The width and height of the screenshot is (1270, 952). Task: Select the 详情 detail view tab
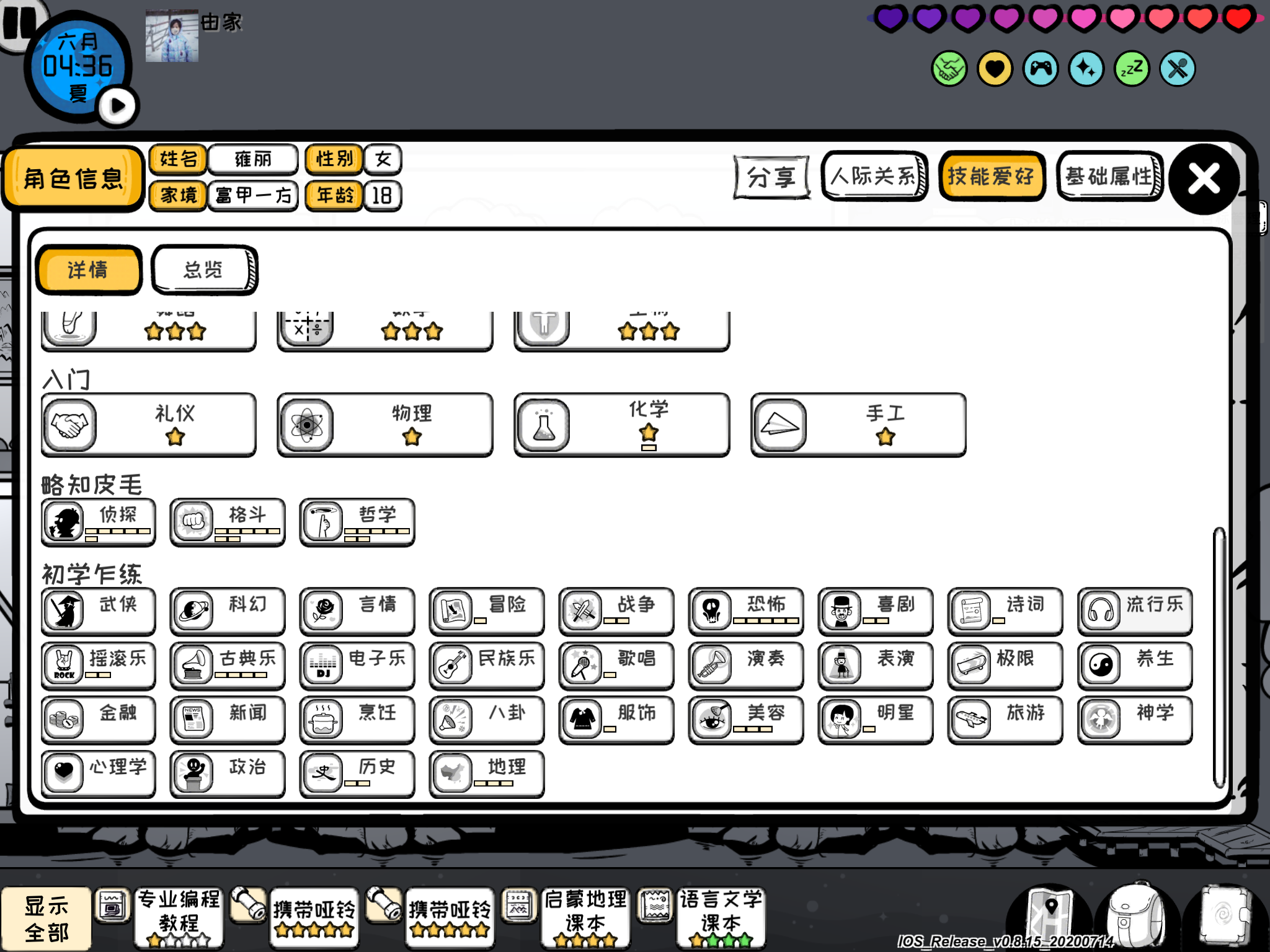[88, 270]
